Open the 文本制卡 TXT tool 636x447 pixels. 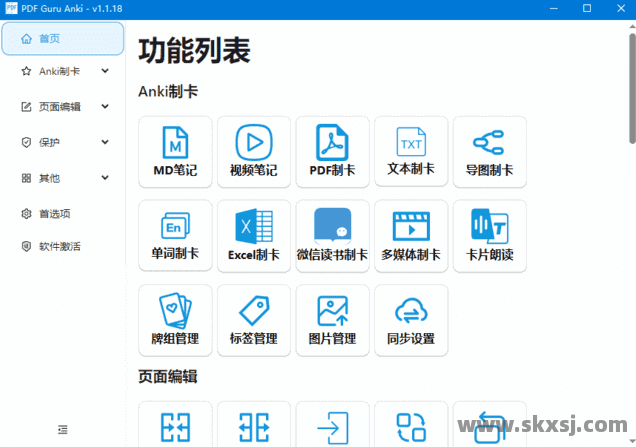(x=411, y=152)
